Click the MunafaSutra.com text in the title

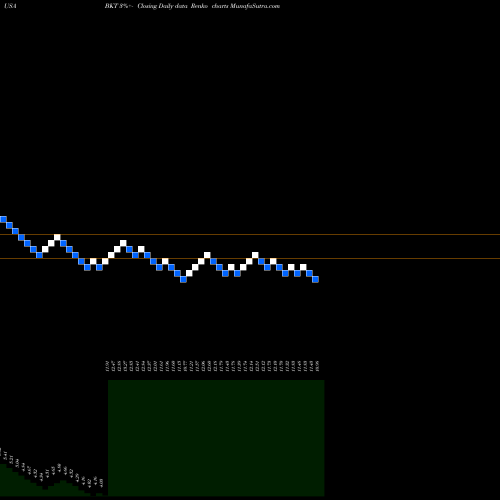click(255, 6)
